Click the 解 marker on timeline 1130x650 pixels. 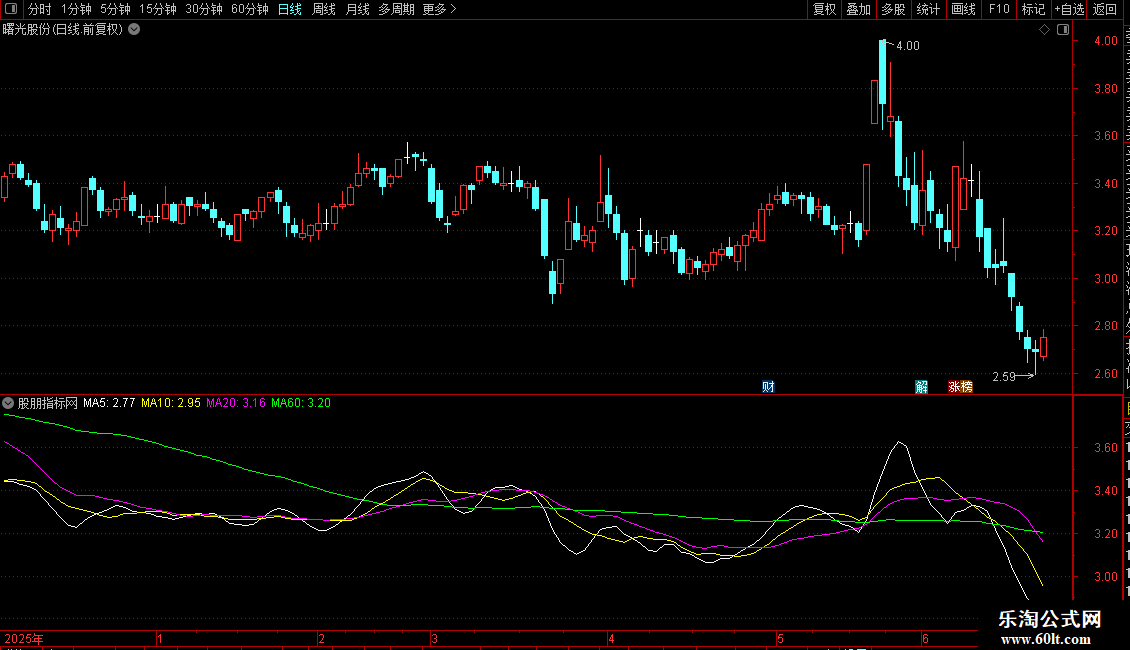[x=922, y=387]
